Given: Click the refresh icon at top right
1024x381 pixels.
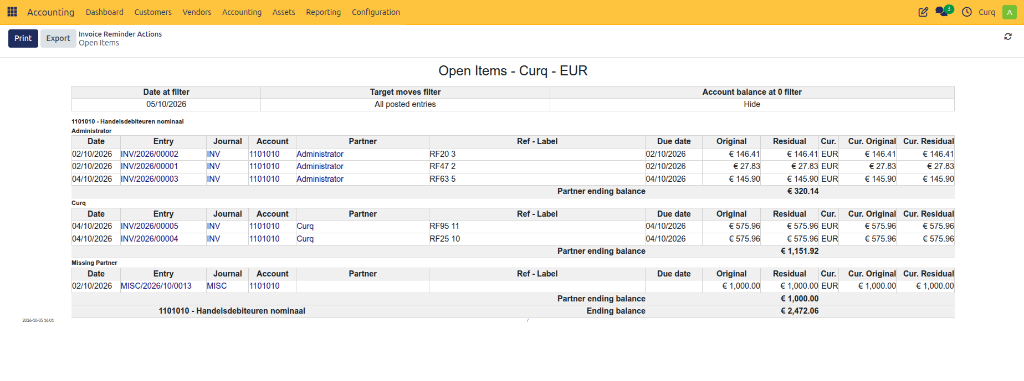Looking at the screenshot, I should tap(1008, 37).
